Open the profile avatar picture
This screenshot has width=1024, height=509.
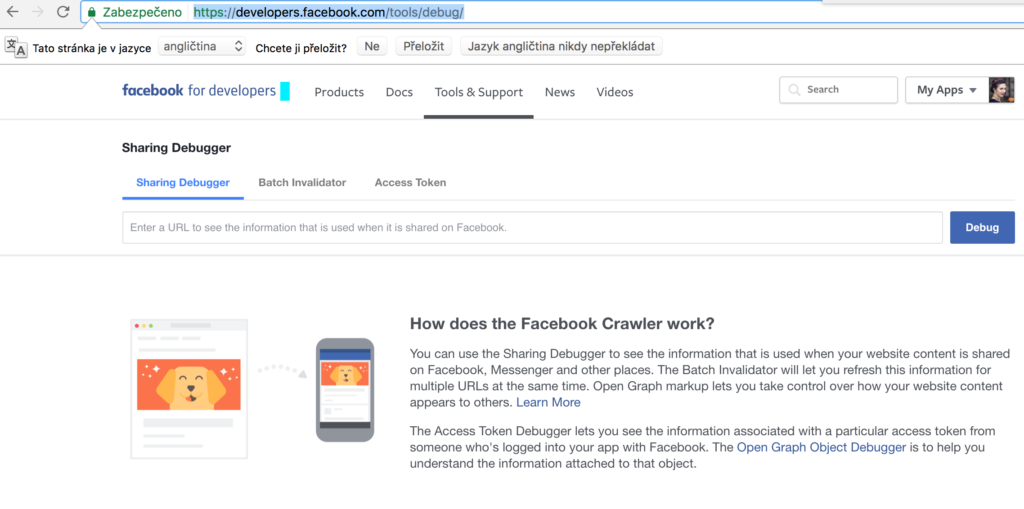1001,90
